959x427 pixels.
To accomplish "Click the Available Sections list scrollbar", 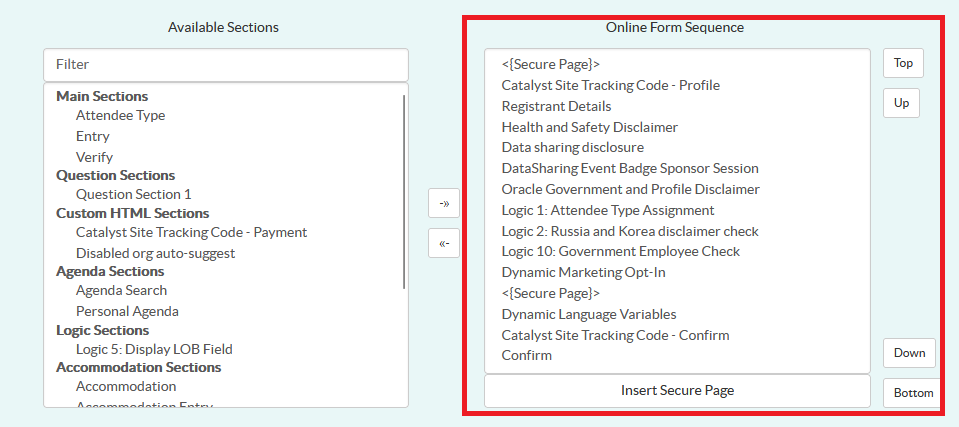I will 404,190.
